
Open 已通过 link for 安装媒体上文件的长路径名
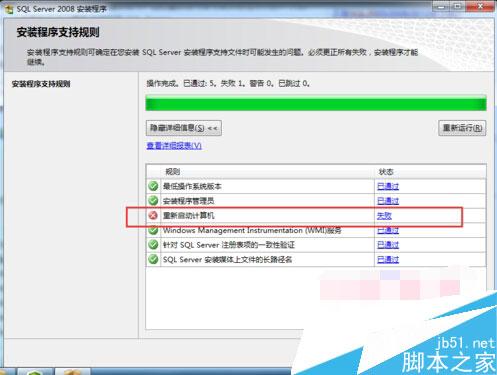pos(388,260)
